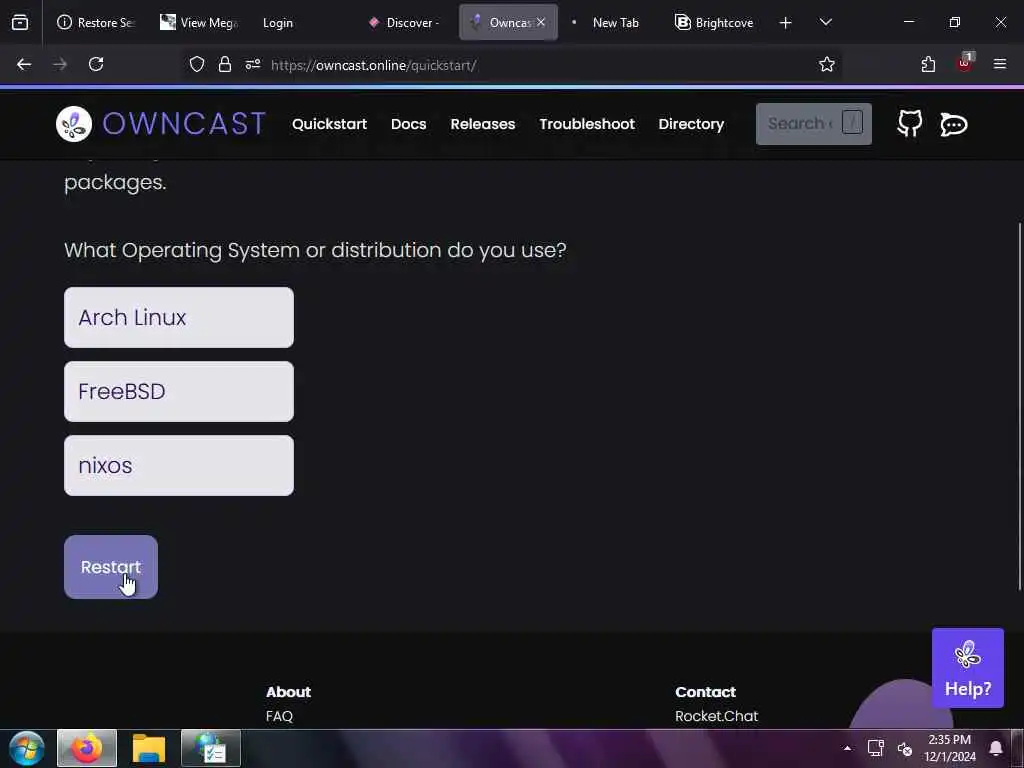The image size is (1024, 768).
Task: Open the Quickstart nav link
Action: click(329, 124)
